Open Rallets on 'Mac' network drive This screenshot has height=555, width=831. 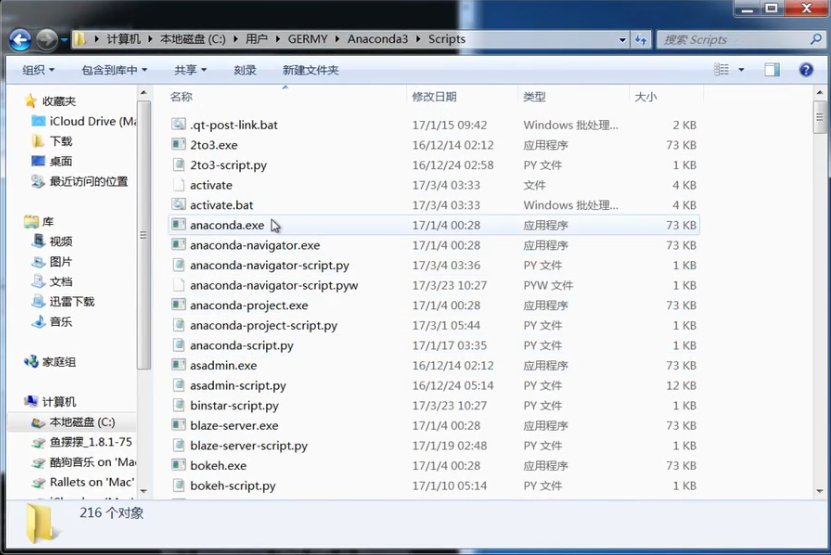click(83, 482)
